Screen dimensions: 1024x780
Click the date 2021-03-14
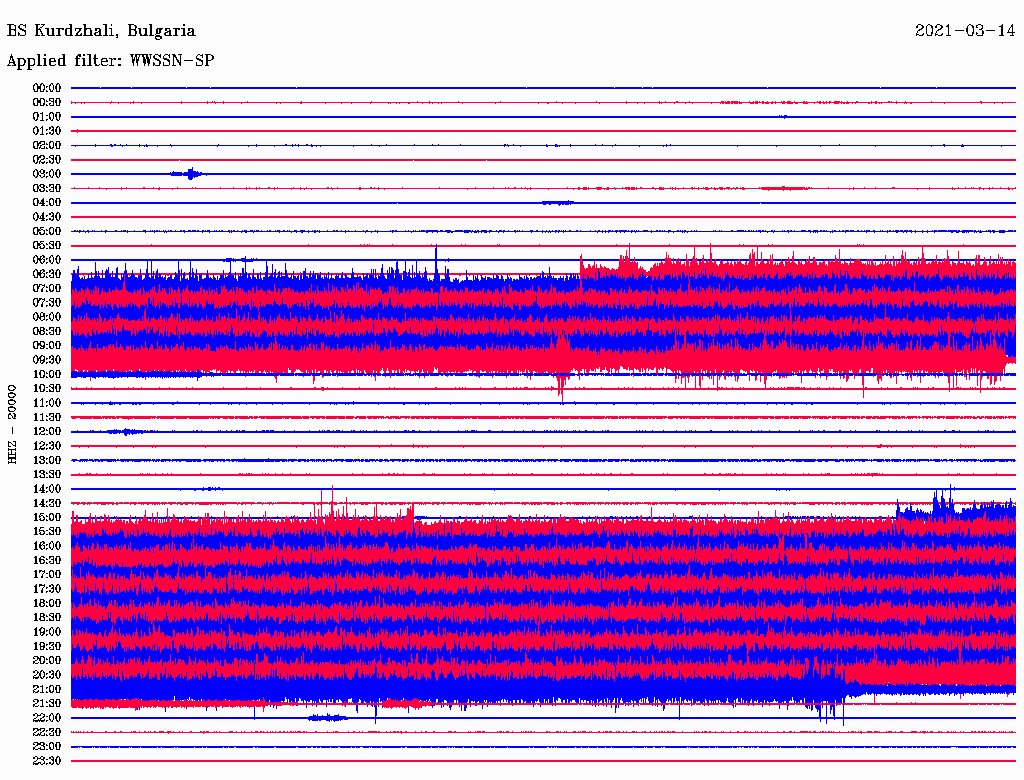click(964, 31)
